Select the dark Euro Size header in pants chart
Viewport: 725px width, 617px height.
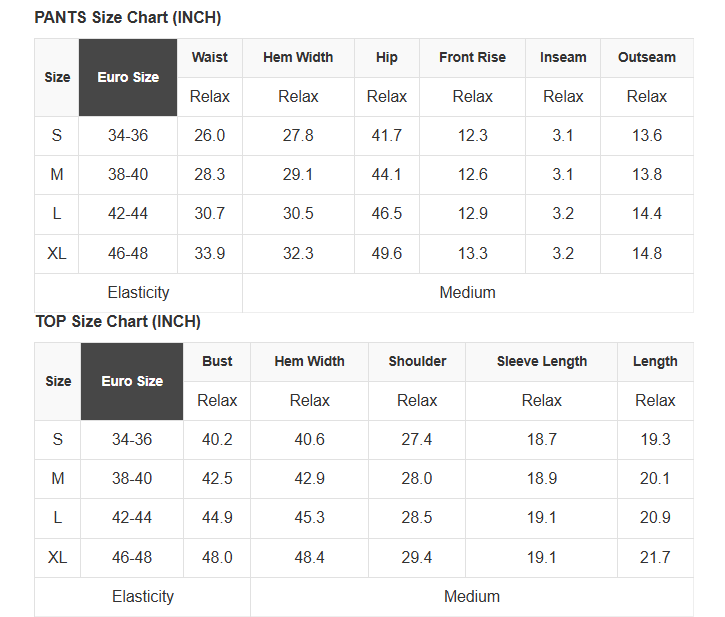128,77
